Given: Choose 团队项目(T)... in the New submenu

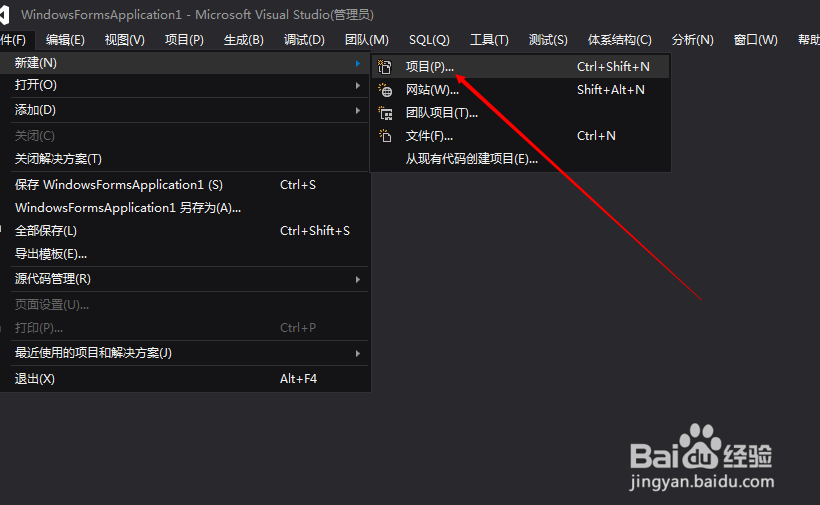Looking at the screenshot, I should click(520, 113).
